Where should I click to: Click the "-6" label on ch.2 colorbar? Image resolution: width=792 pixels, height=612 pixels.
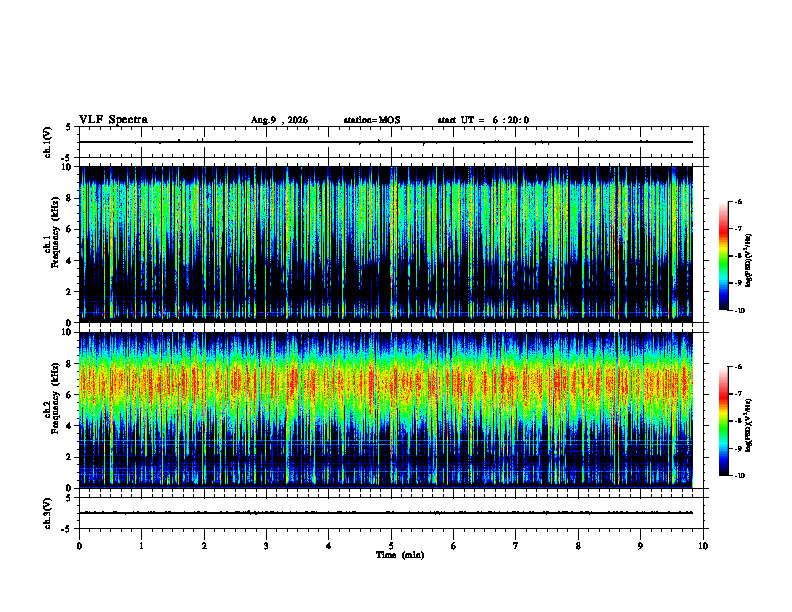(738, 367)
